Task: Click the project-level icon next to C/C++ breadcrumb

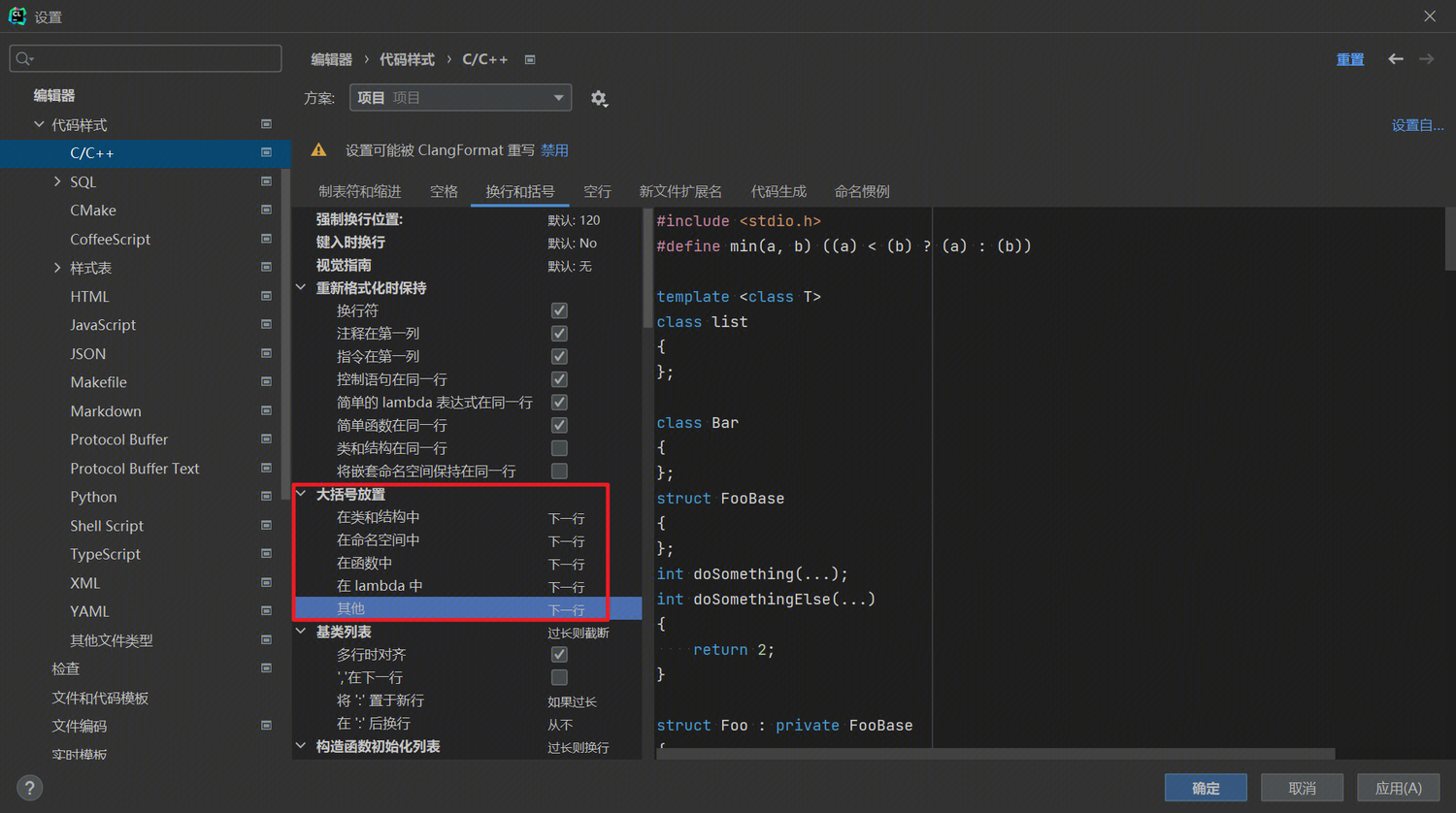Action: [530, 60]
